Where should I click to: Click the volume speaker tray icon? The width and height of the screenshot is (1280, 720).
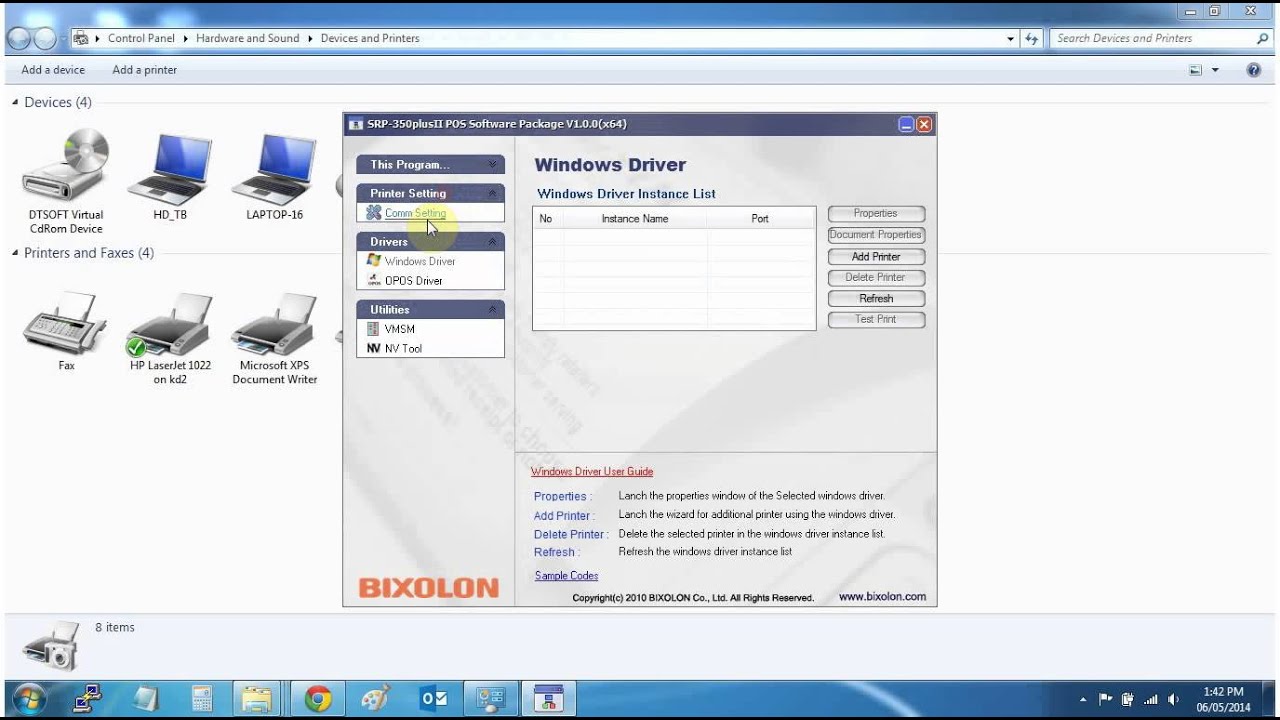pyautogui.click(x=1173, y=699)
